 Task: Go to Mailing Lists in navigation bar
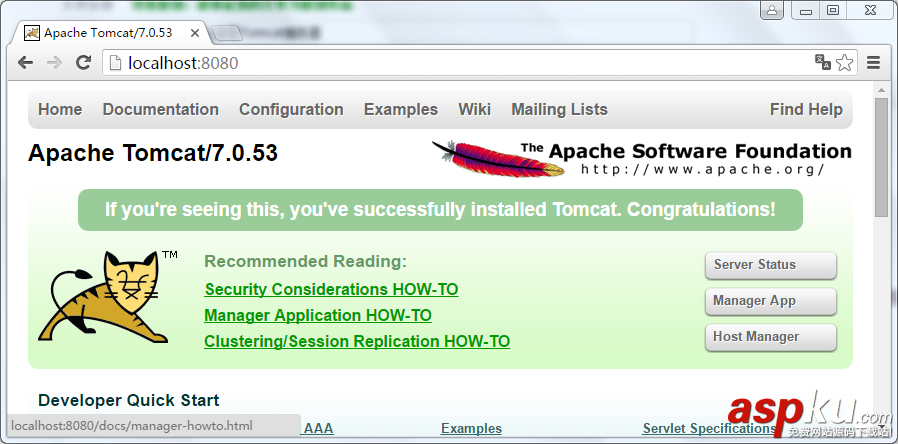click(559, 110)
